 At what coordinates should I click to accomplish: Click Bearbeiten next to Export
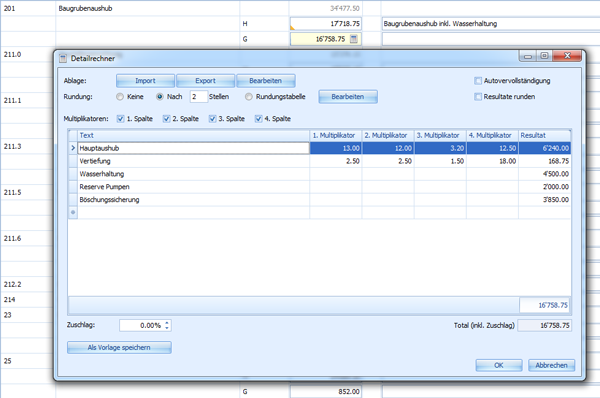click(x=266, y=81)
